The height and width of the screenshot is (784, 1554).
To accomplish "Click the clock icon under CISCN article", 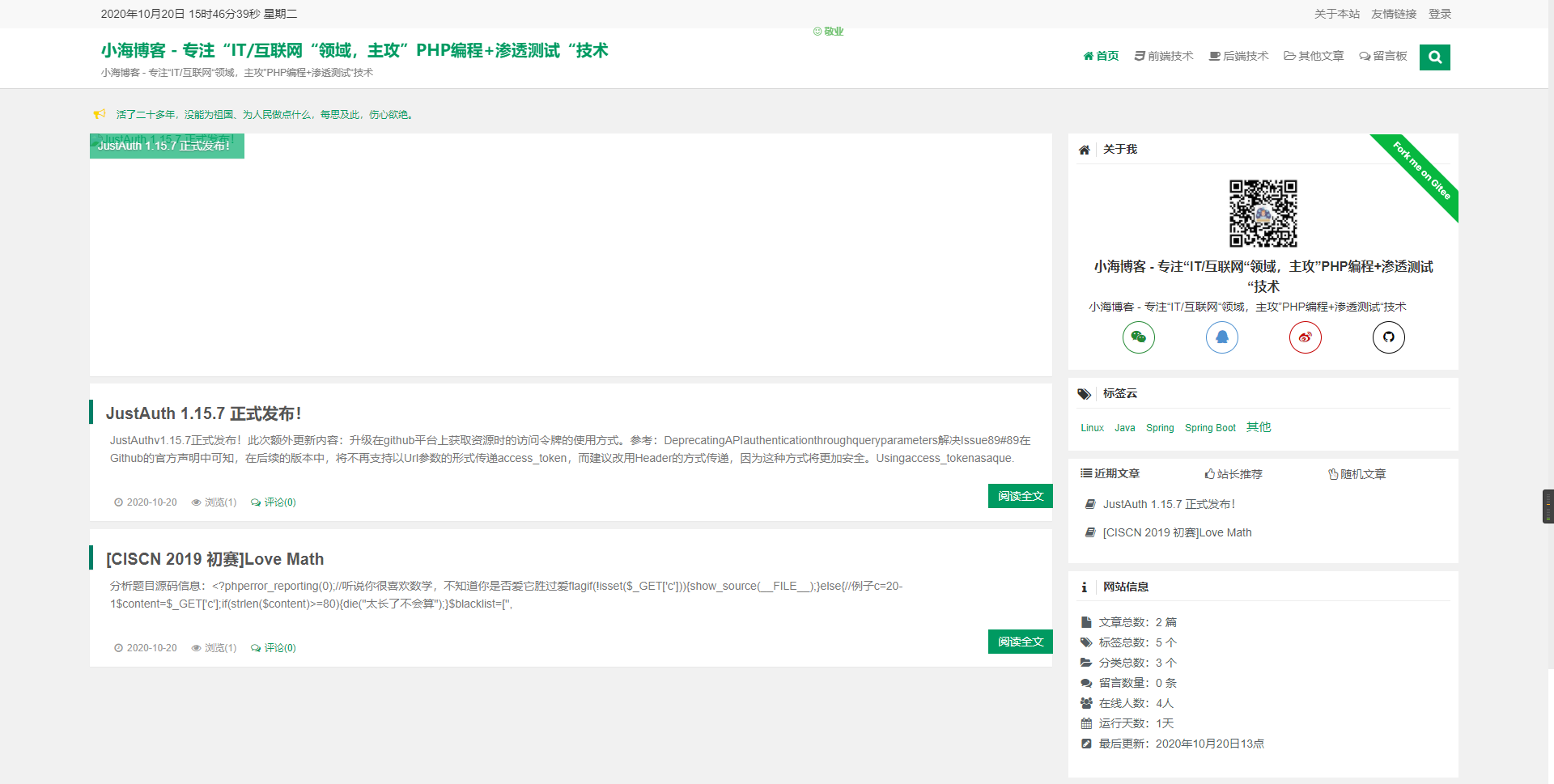I will tap(118, 648).
